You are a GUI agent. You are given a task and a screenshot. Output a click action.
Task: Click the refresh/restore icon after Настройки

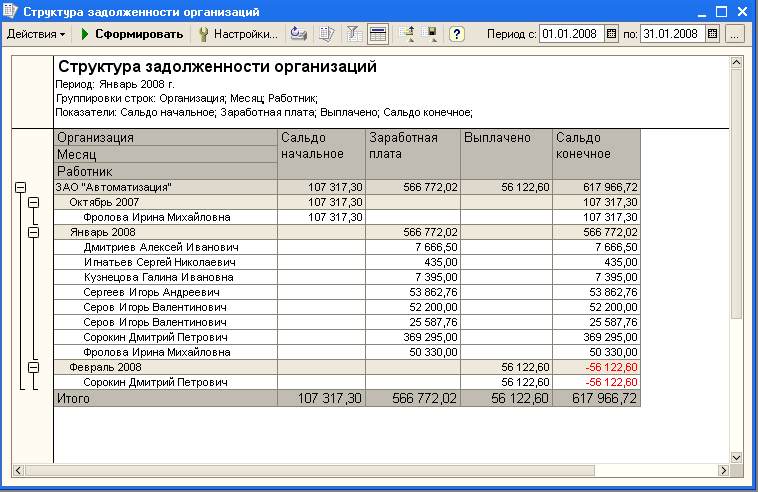299,34
